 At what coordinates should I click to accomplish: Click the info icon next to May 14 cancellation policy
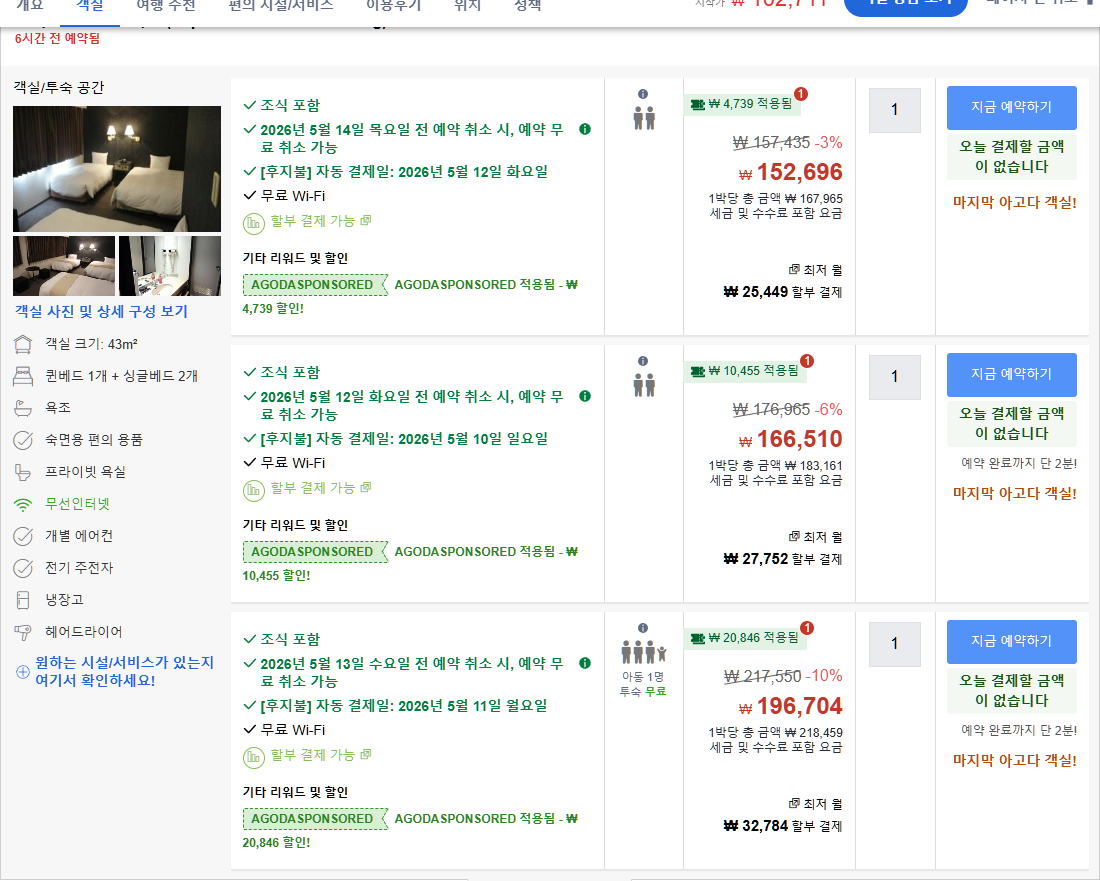coord(584,129)
